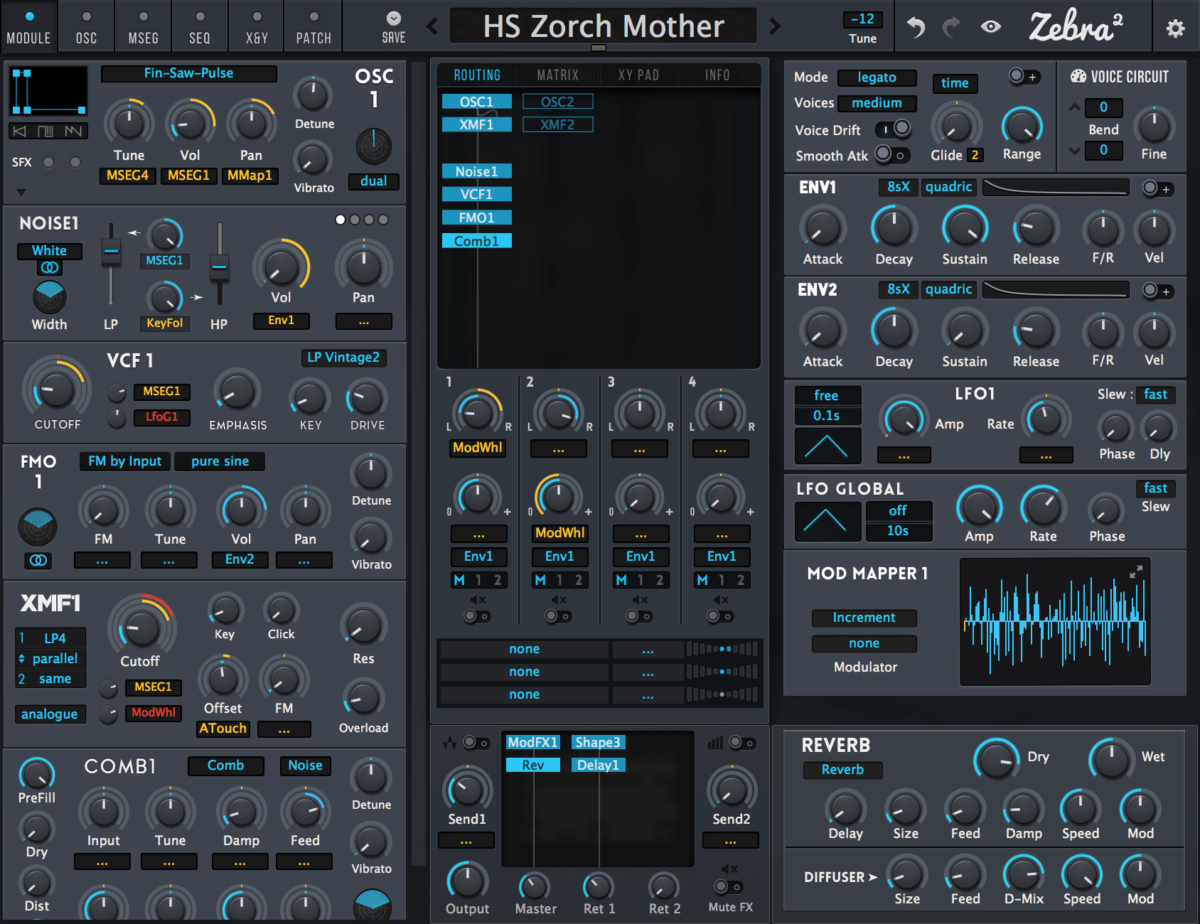This screenshot has height=924, width=1200.
Task: Click the undo arrow icon
Action: pyautogui.click(x=916, y=27)
